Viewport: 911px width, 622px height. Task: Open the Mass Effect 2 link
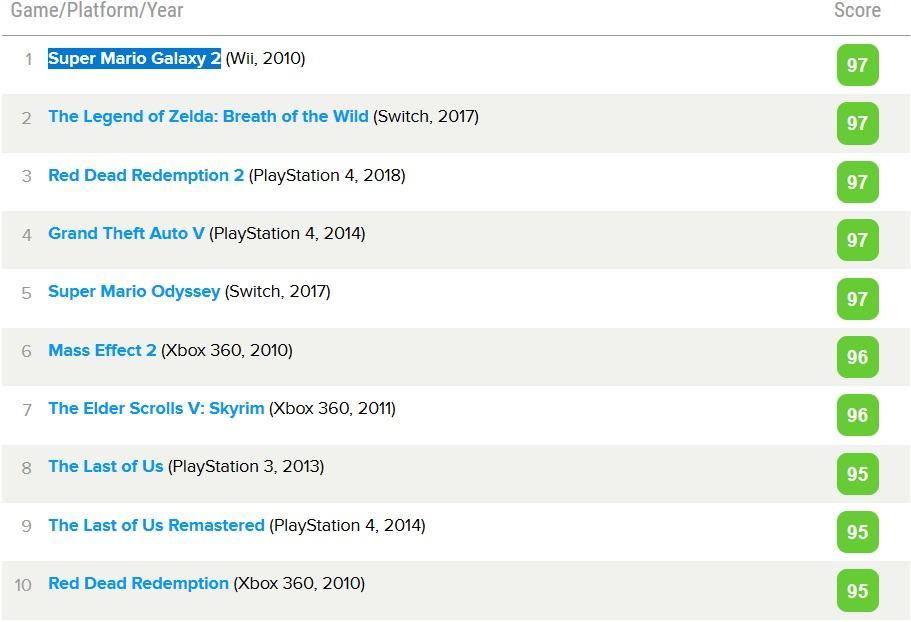102,350
